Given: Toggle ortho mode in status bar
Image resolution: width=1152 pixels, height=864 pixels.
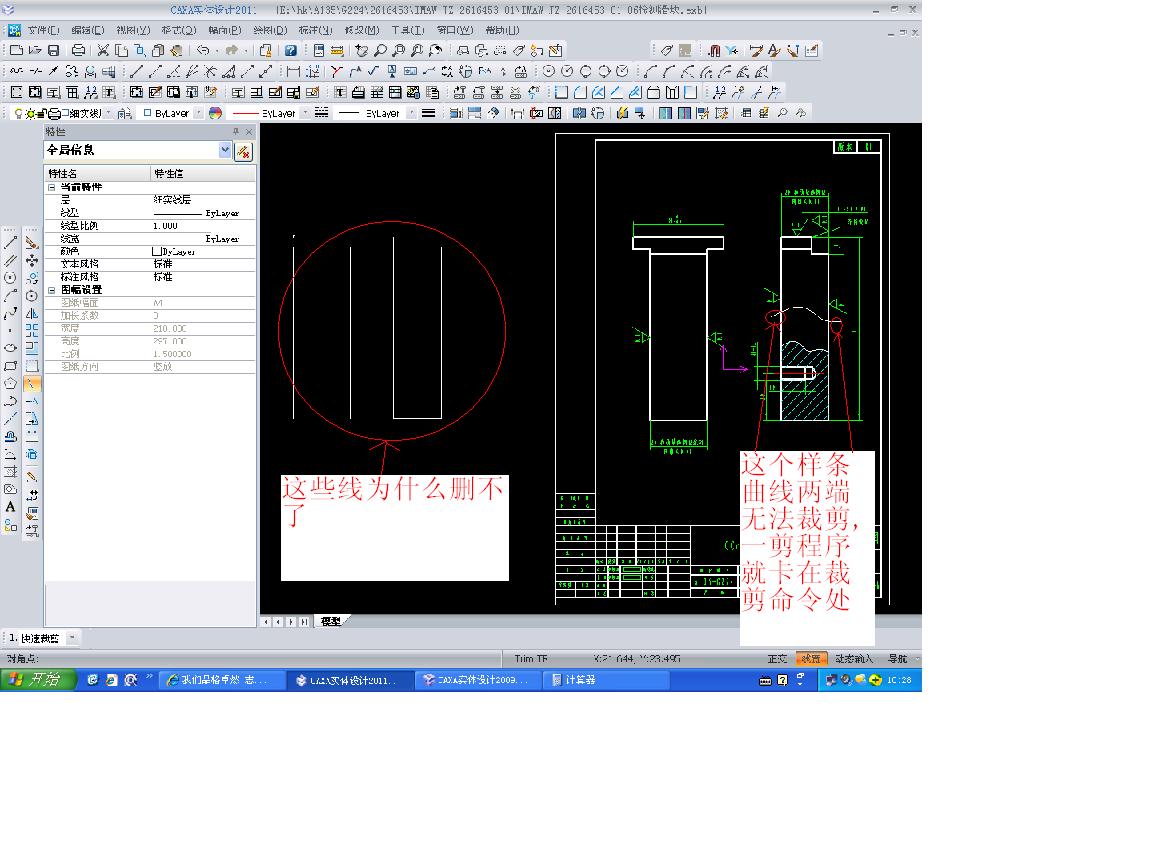Looking at the screenshot, I should (x=777, y=659).
